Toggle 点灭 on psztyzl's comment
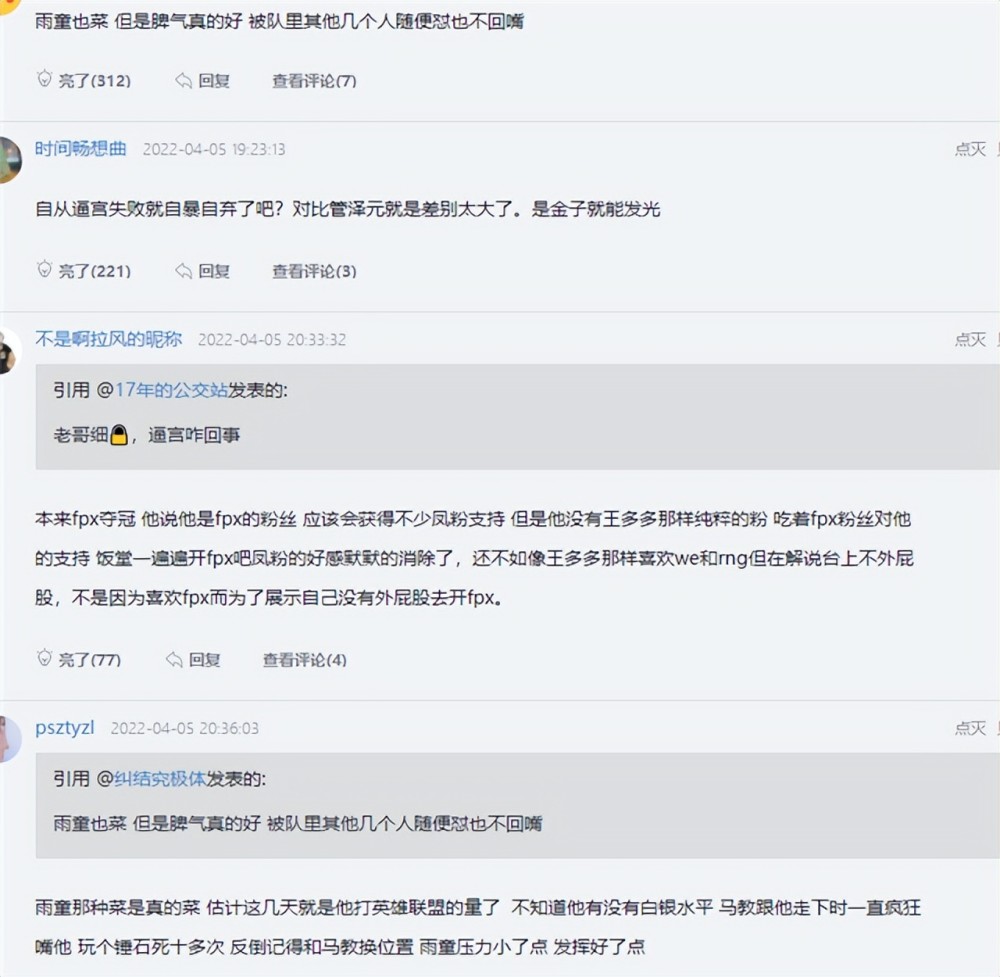1000x977 pixels. pyautogui.click(x=969, y=728)
